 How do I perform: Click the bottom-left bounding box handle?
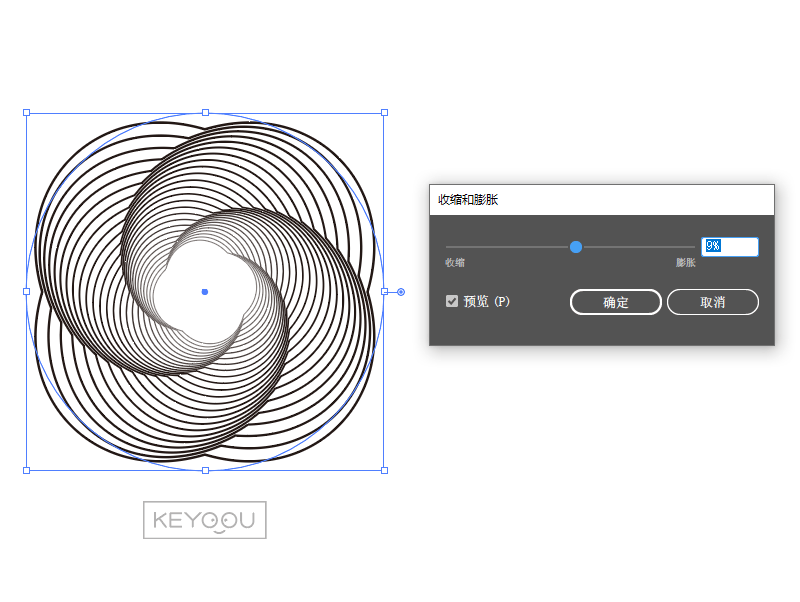point(27,470)
